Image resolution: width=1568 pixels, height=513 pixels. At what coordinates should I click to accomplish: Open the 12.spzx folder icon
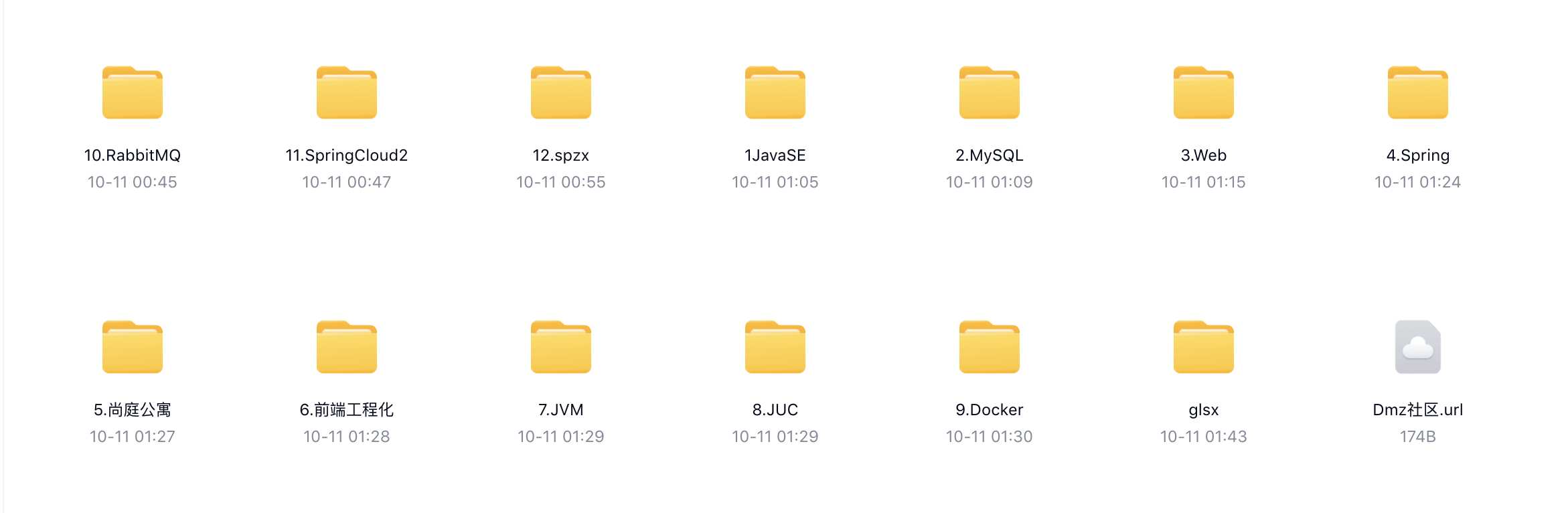561,92
